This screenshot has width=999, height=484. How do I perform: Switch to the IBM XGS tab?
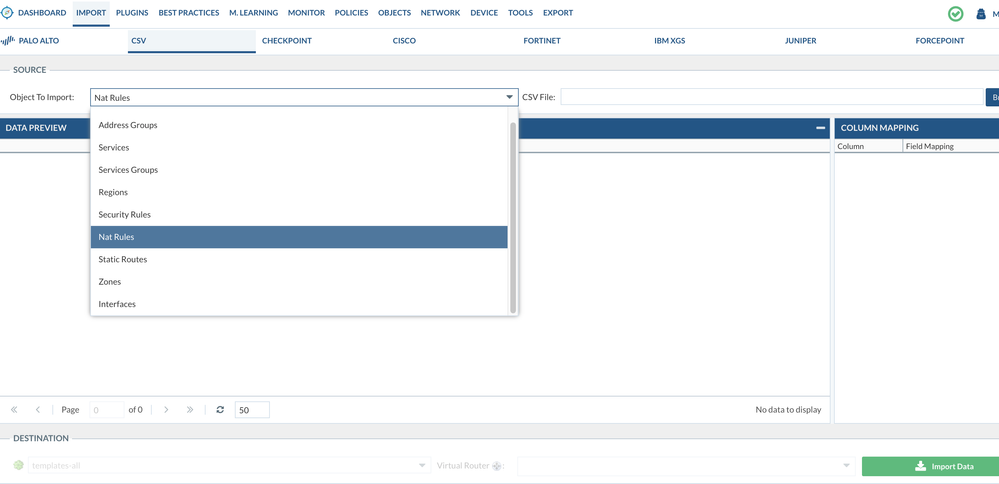coord(670,41)
